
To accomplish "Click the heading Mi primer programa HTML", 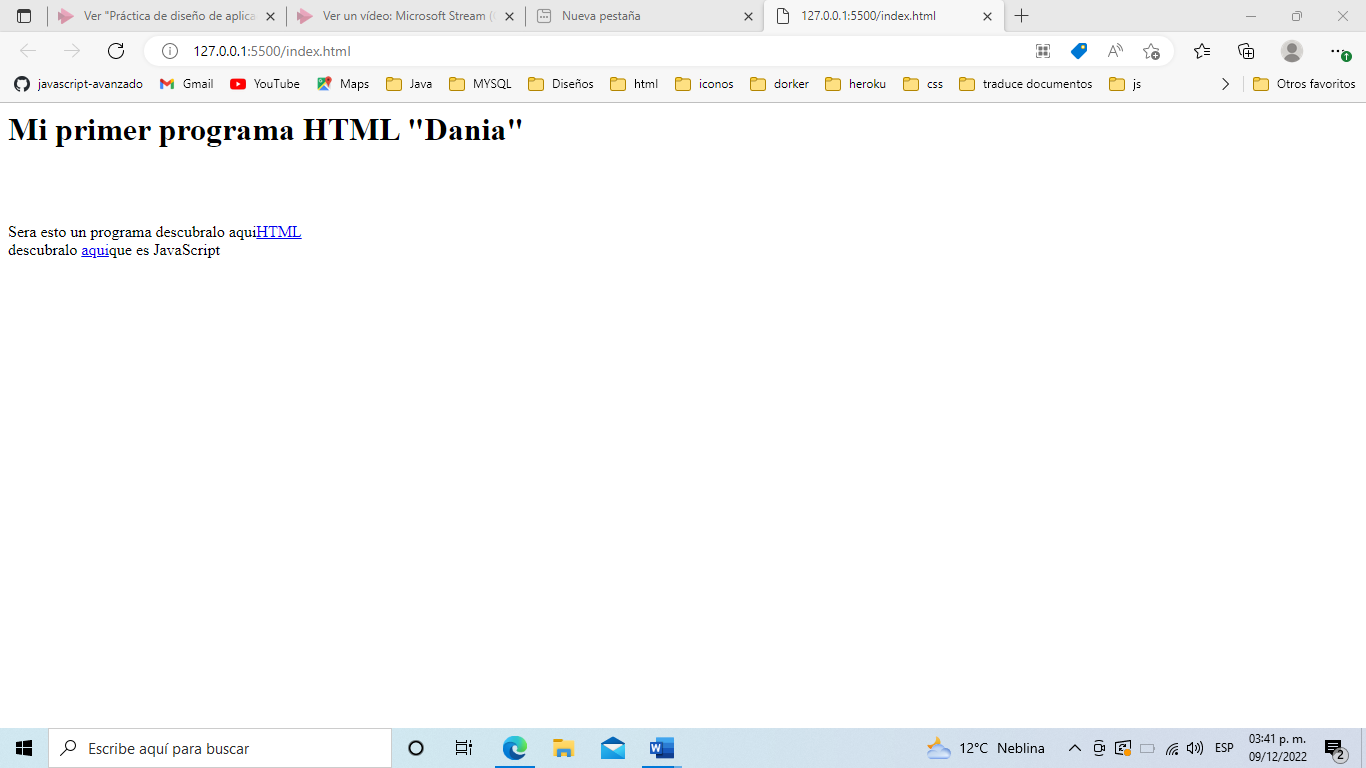I will point(266,129).
